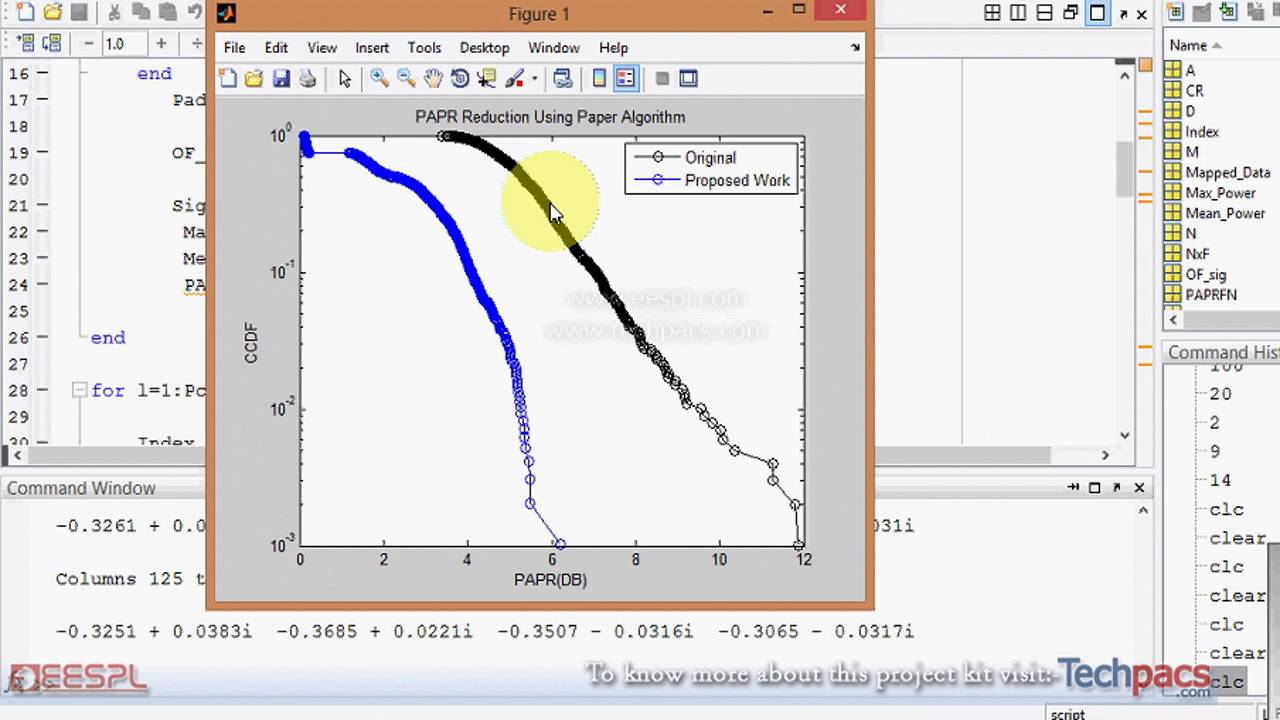Click Hide Plot Tools icon
This screenshot has width=1280, height=720.
[x=661, y=78]
